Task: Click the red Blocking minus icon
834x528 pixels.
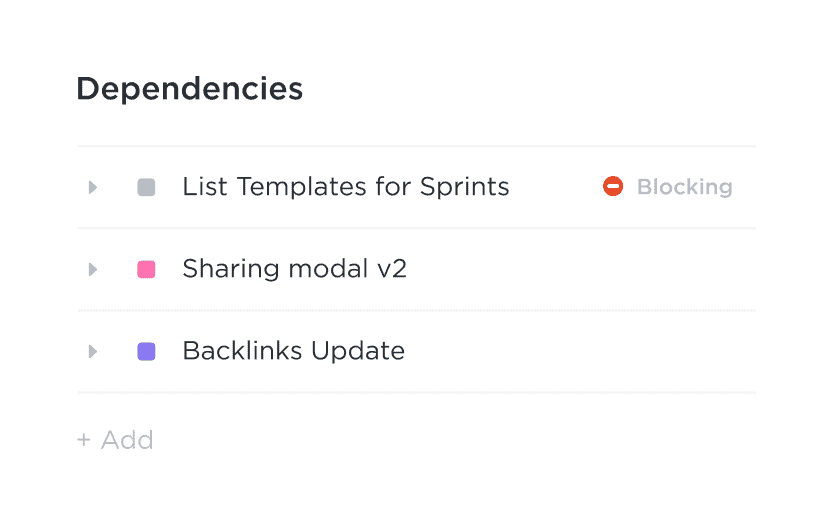Action: coord(613,187)
